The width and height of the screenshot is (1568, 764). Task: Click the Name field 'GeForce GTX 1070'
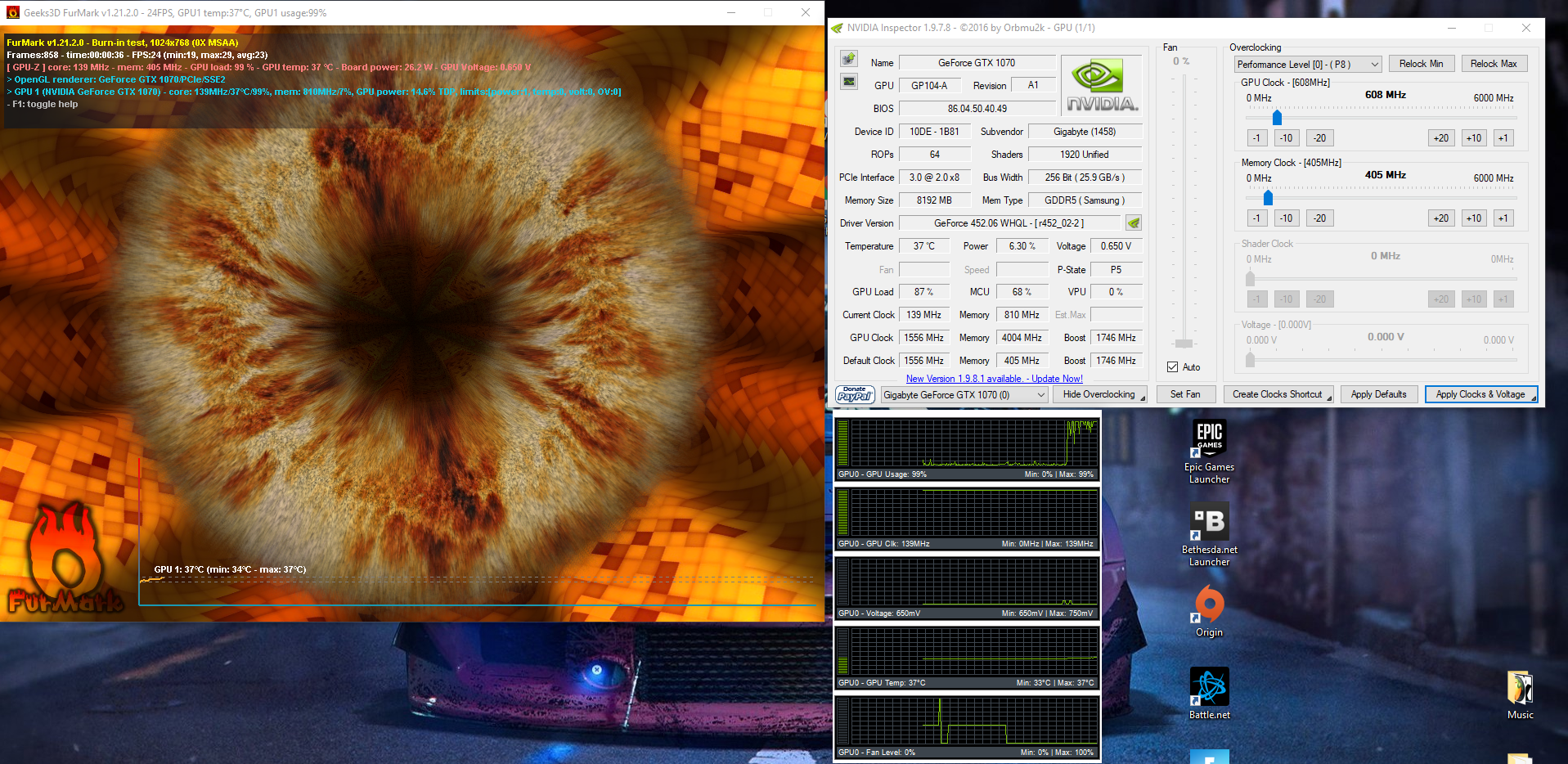(977, 63)
